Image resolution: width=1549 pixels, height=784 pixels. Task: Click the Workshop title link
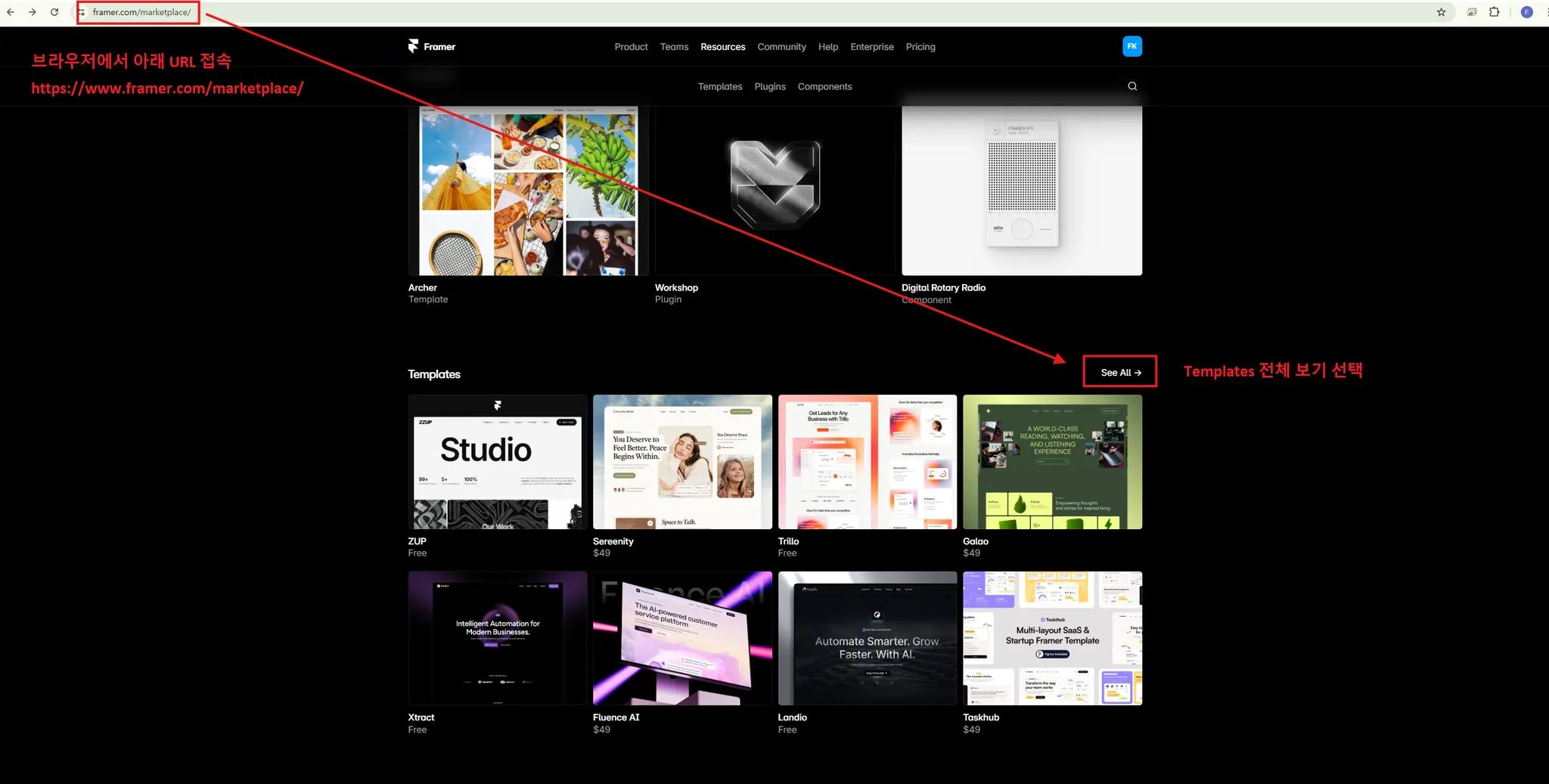[676, 288]
